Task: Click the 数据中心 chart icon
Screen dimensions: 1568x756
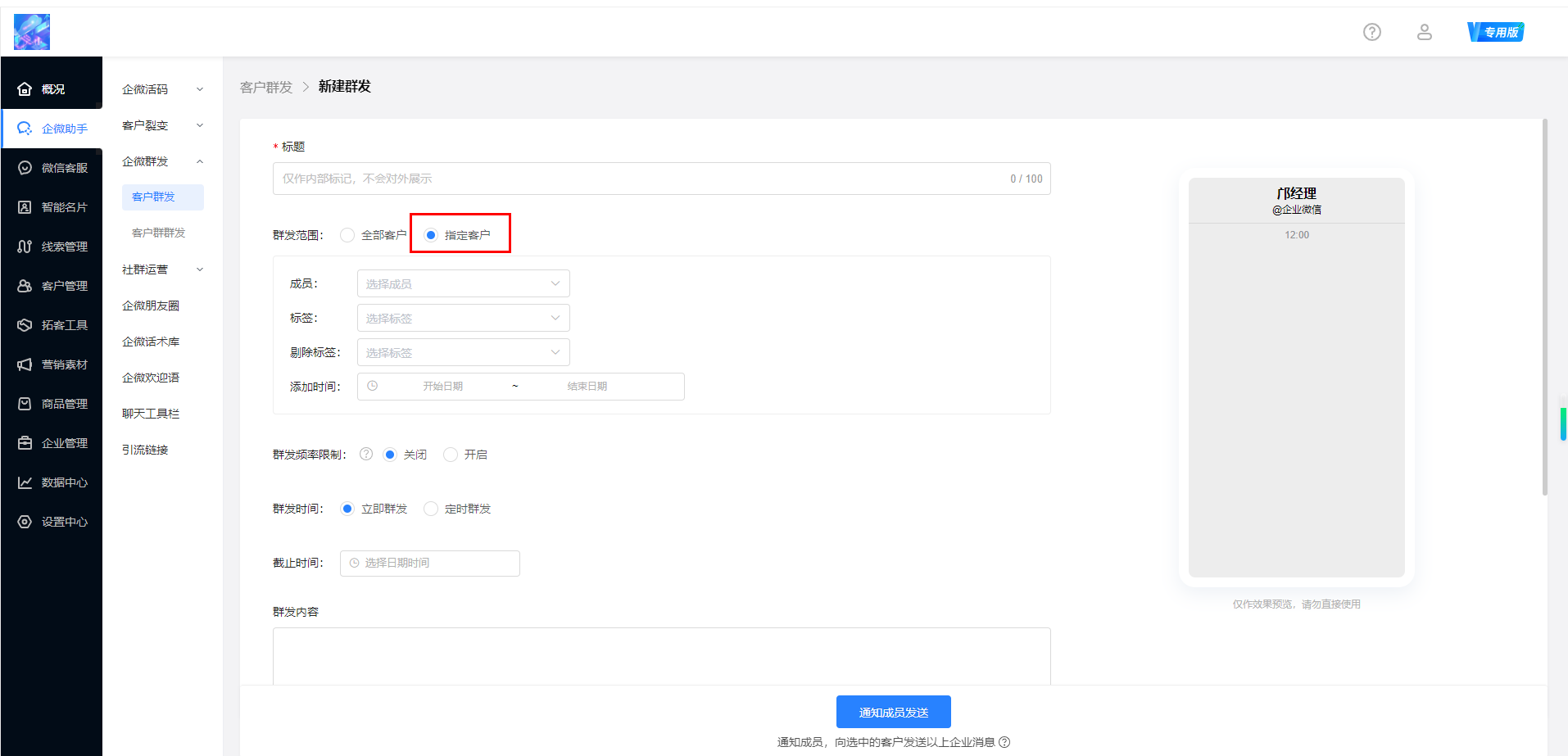Action: point(25,482)
